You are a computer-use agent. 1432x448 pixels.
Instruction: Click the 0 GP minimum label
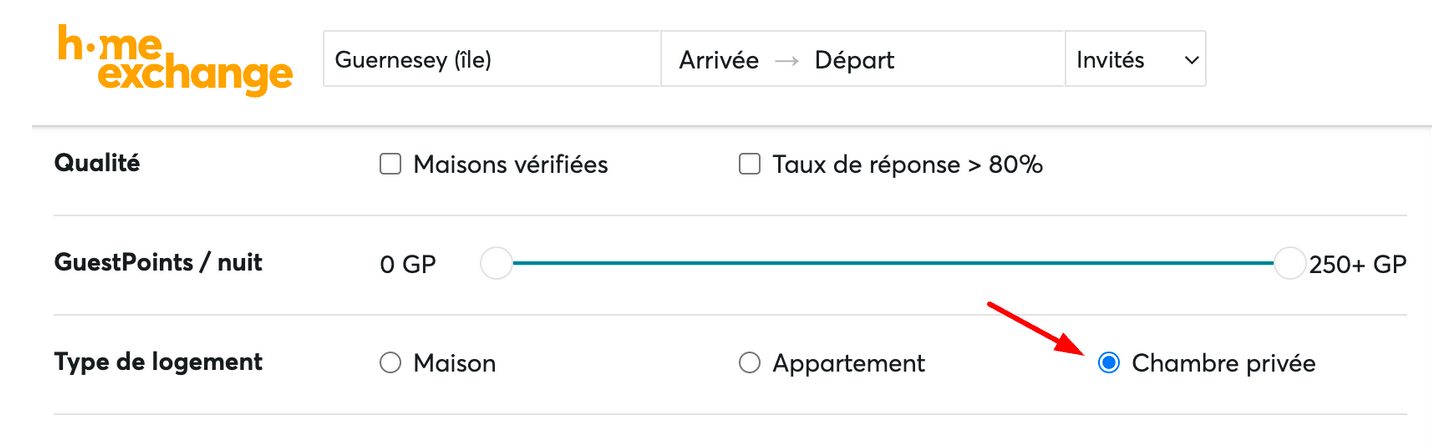click(x=408, y=265)
